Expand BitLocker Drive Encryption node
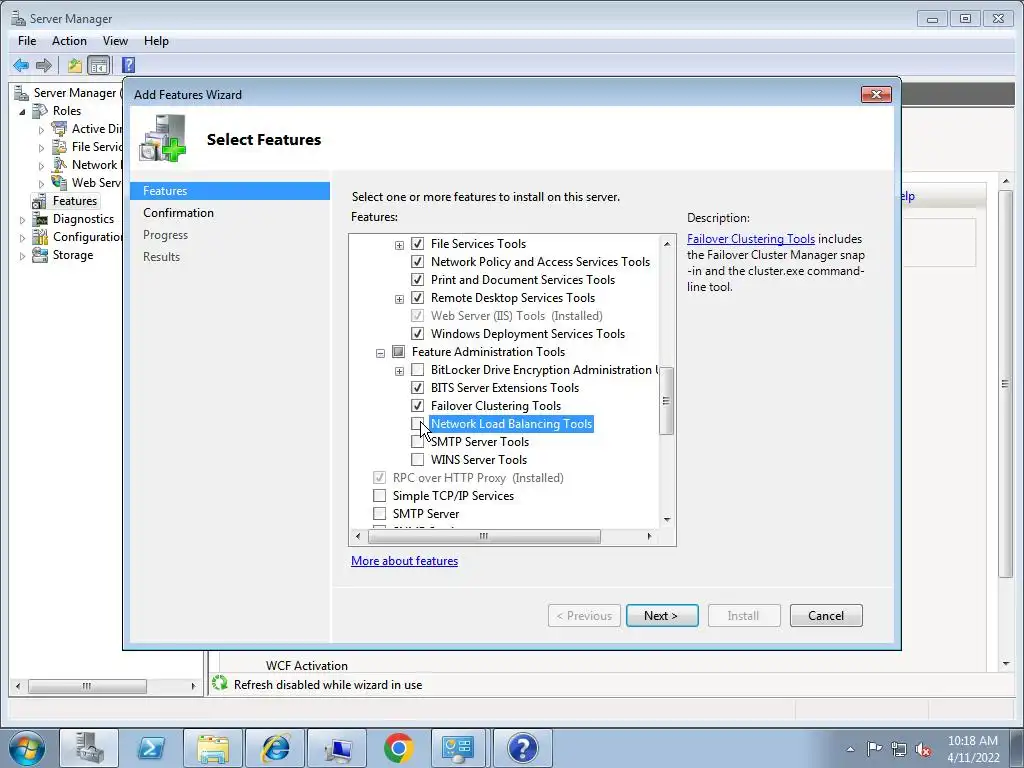The width and height of the screenshot is (1024, 768). (399, 371)
